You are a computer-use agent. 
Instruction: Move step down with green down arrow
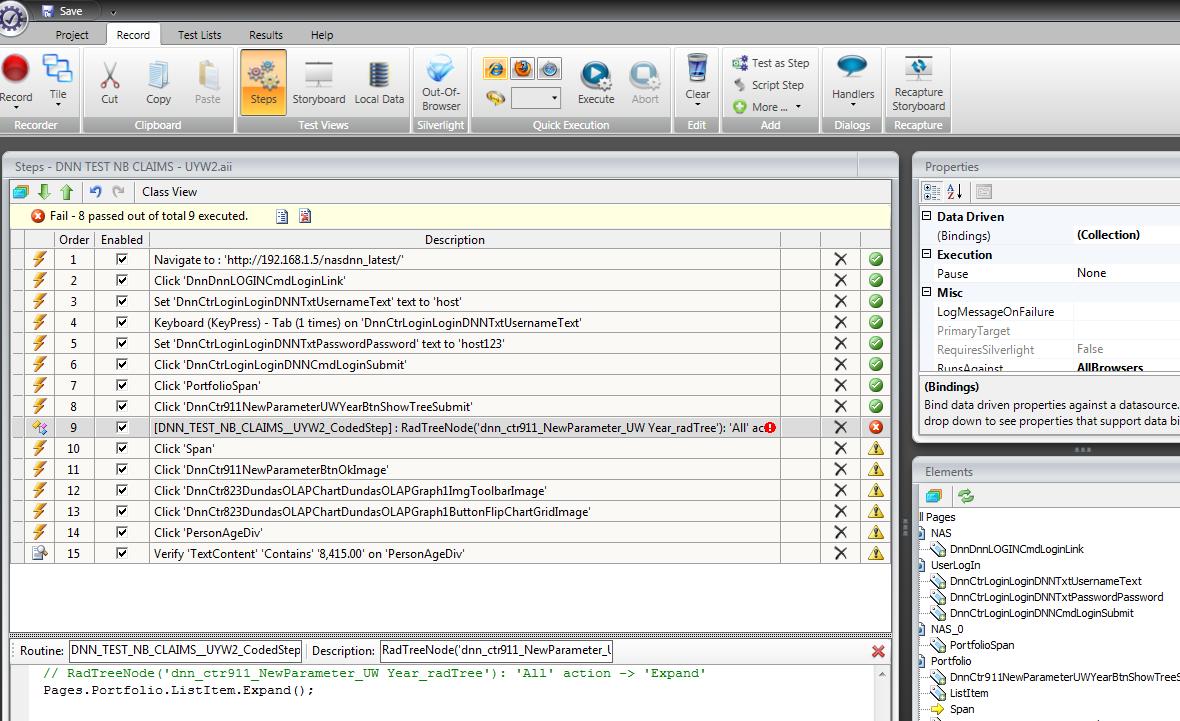(x=44, y=192)
